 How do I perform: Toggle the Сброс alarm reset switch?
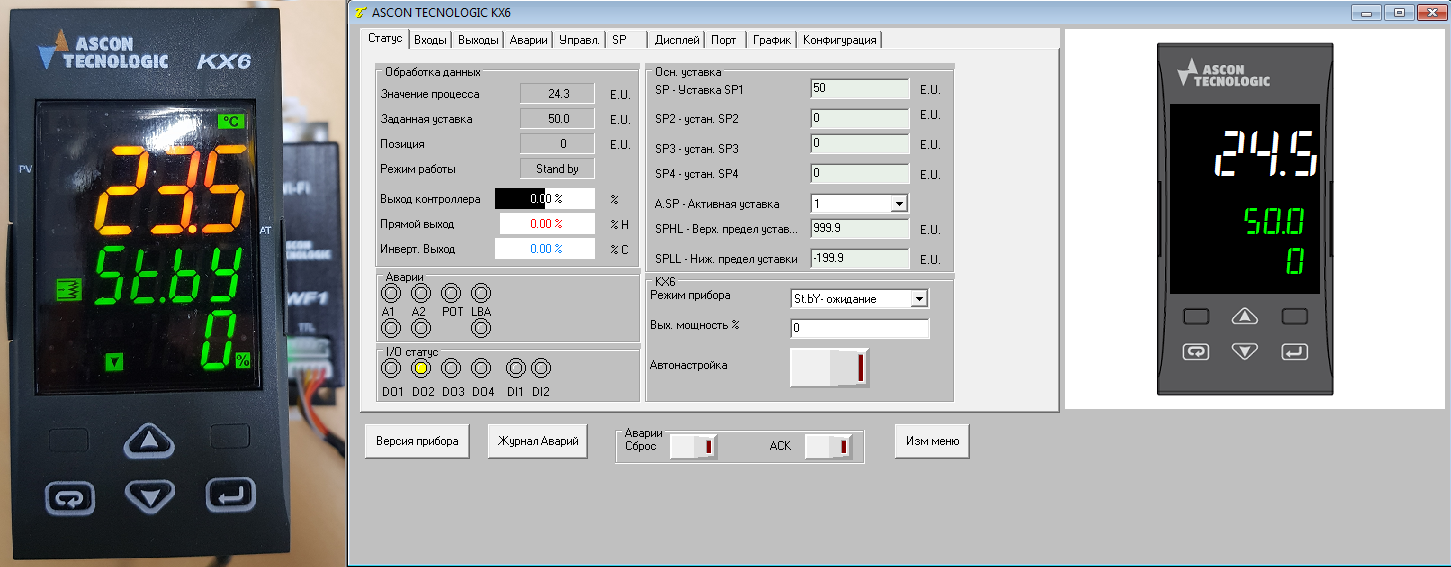pos(693,446)
